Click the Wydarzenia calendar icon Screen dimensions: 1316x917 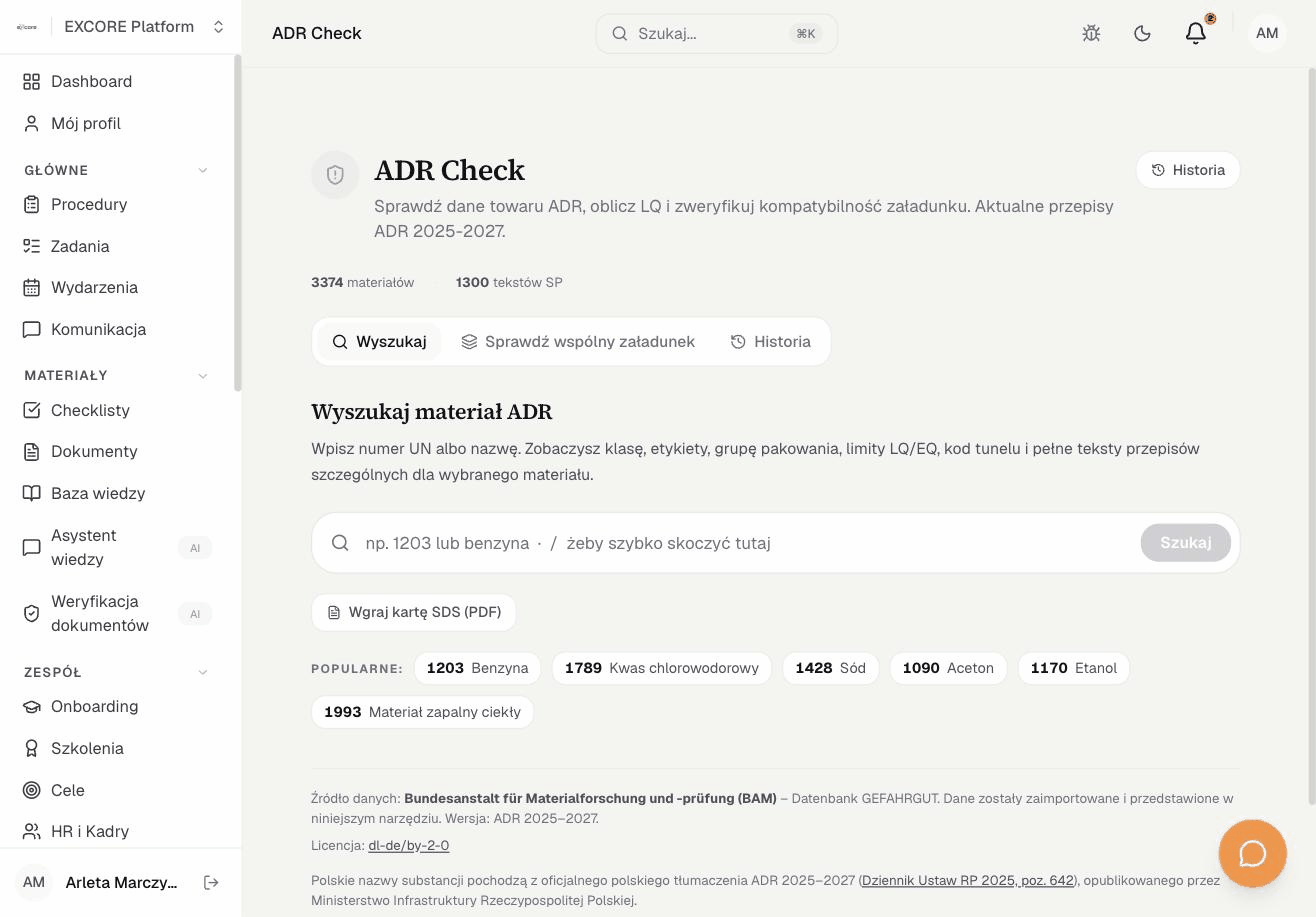click(x=32, y=287)
